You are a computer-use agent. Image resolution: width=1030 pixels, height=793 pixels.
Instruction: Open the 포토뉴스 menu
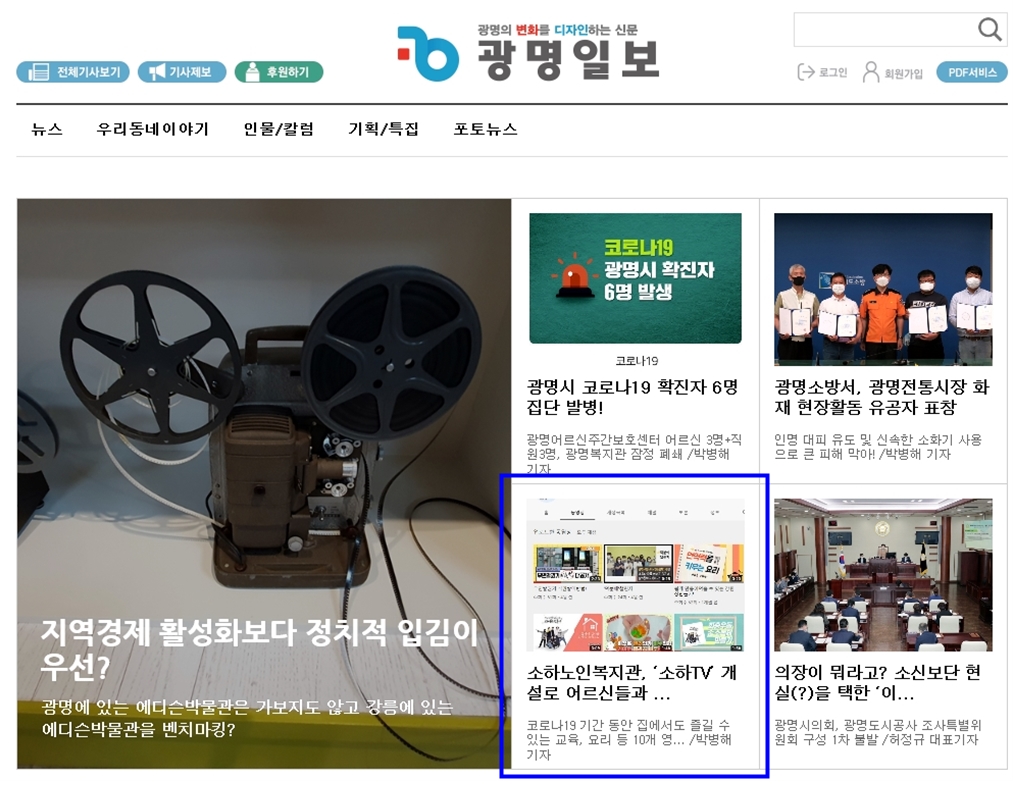(486, 129)
